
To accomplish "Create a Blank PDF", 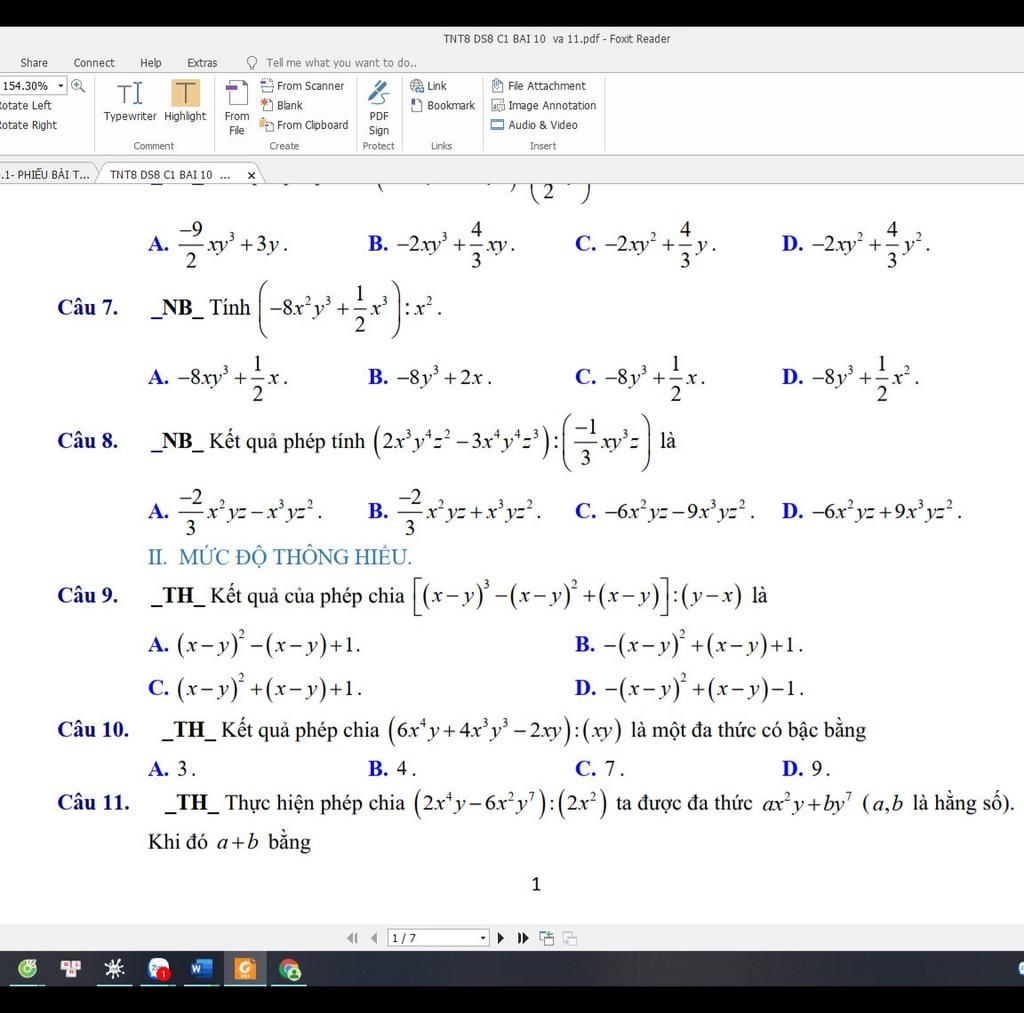I will 281,105.
